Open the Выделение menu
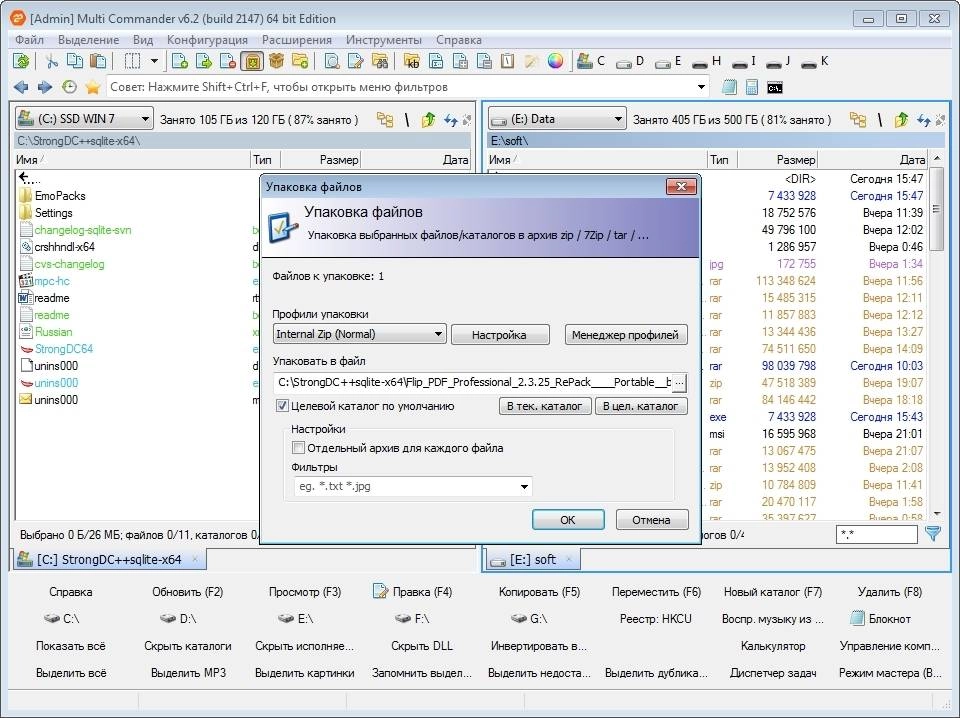The image size is (960, 718). [x=88, y=40]
